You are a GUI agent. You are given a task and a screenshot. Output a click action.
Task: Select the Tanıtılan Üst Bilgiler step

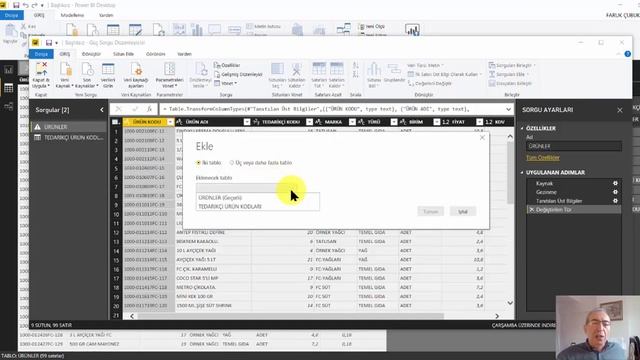coord(559,201)
